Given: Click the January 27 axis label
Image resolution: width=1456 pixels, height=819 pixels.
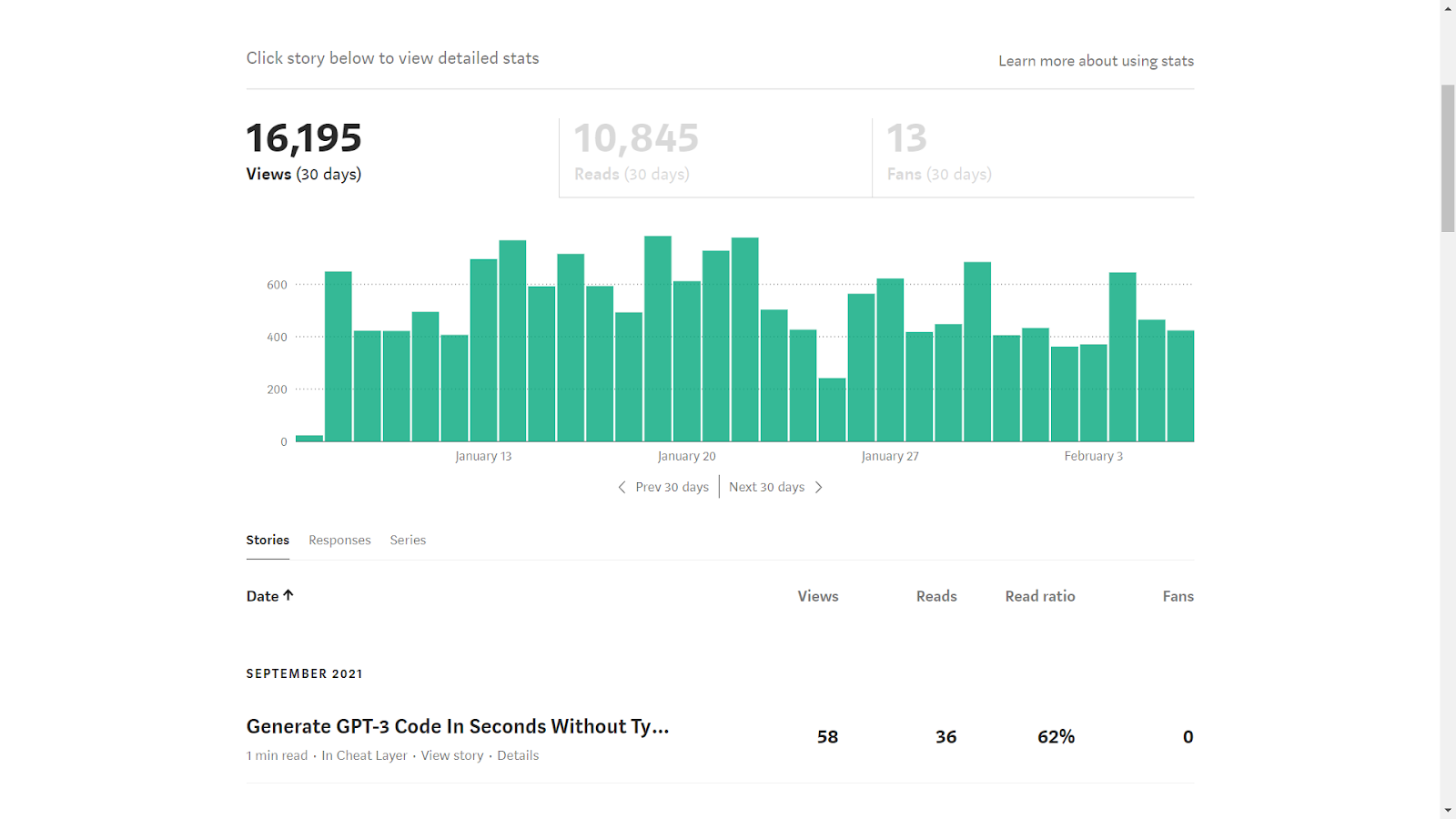Looking at the screenshot, I should (890, 456).
